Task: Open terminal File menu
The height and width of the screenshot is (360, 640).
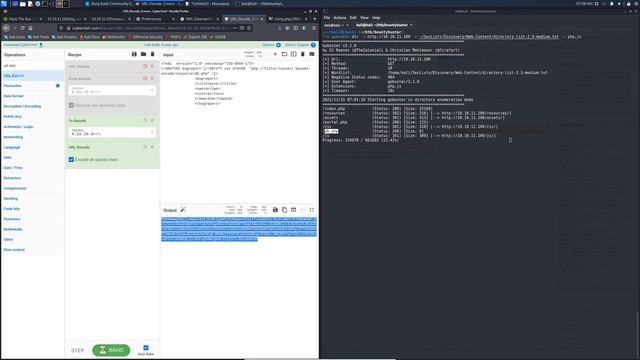Action: [x=327, y=18]
